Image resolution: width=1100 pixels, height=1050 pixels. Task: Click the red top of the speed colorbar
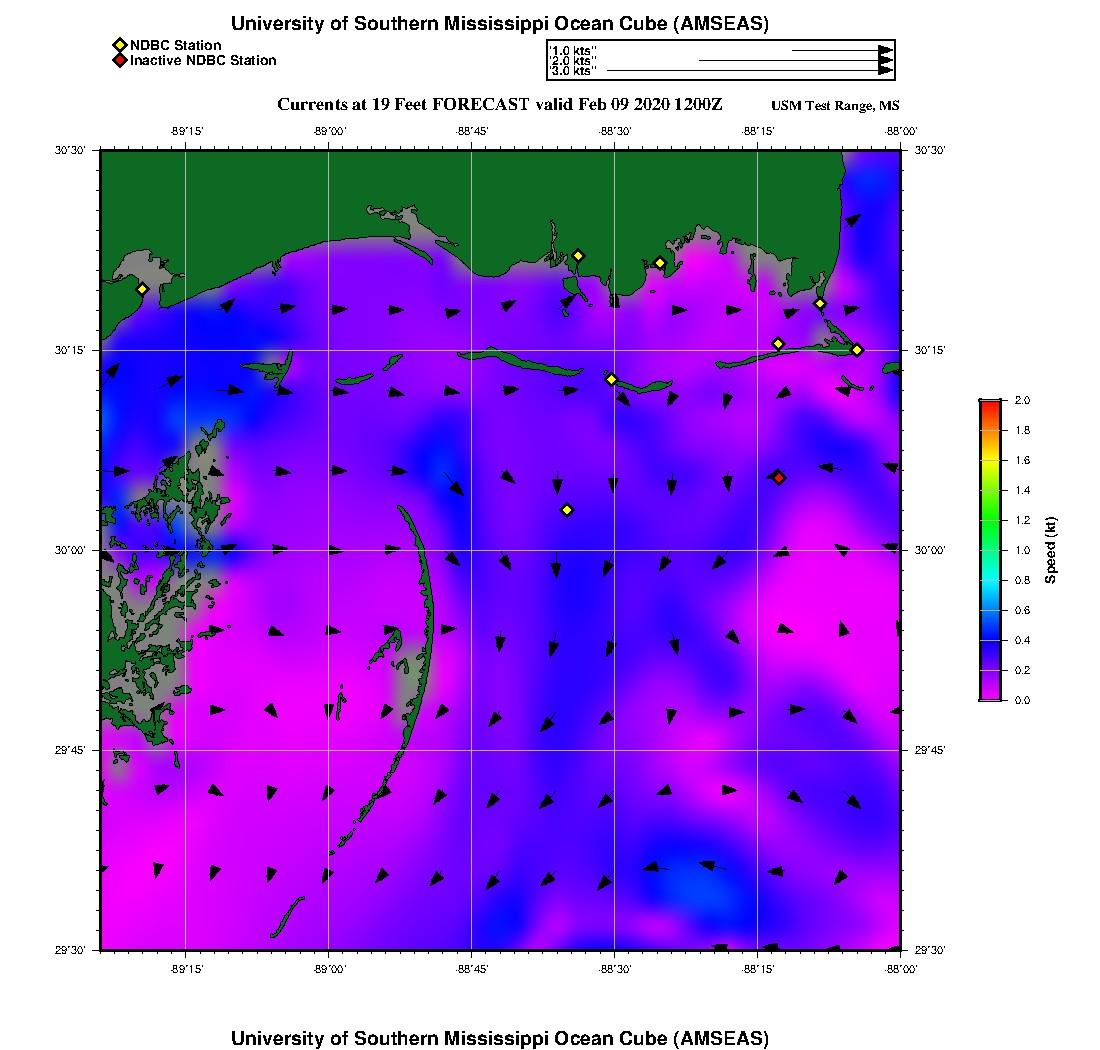pyautogui.click(x=990, y=404)
